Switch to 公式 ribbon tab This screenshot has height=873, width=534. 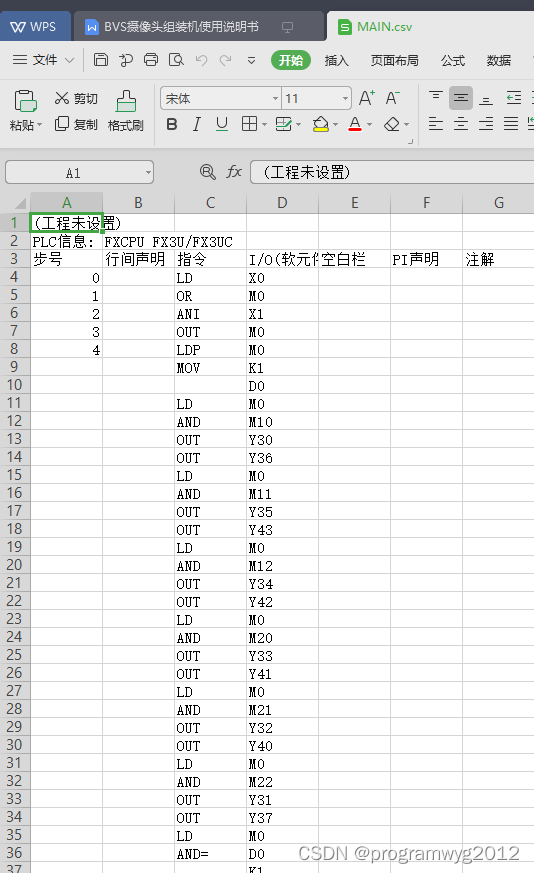click(x=453, y=60)
